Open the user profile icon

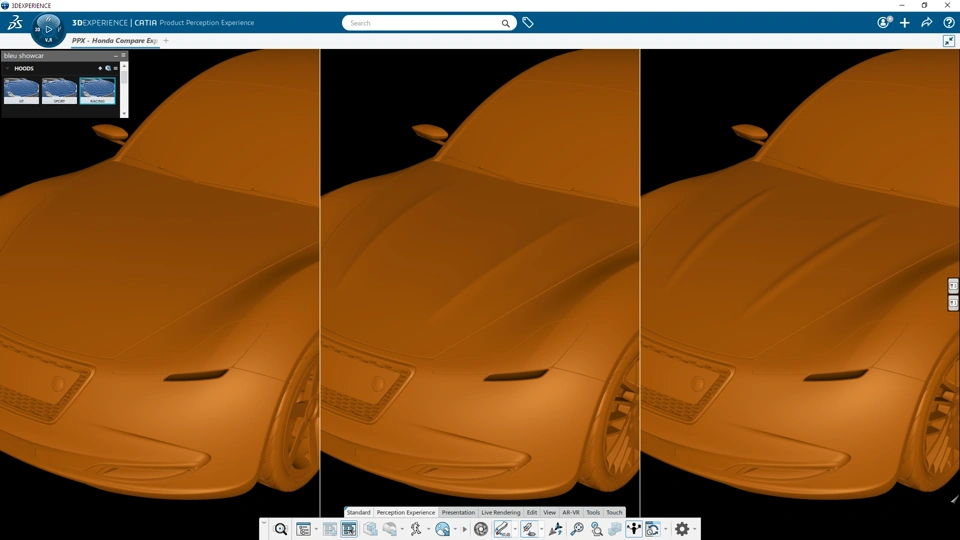[883, 23]
